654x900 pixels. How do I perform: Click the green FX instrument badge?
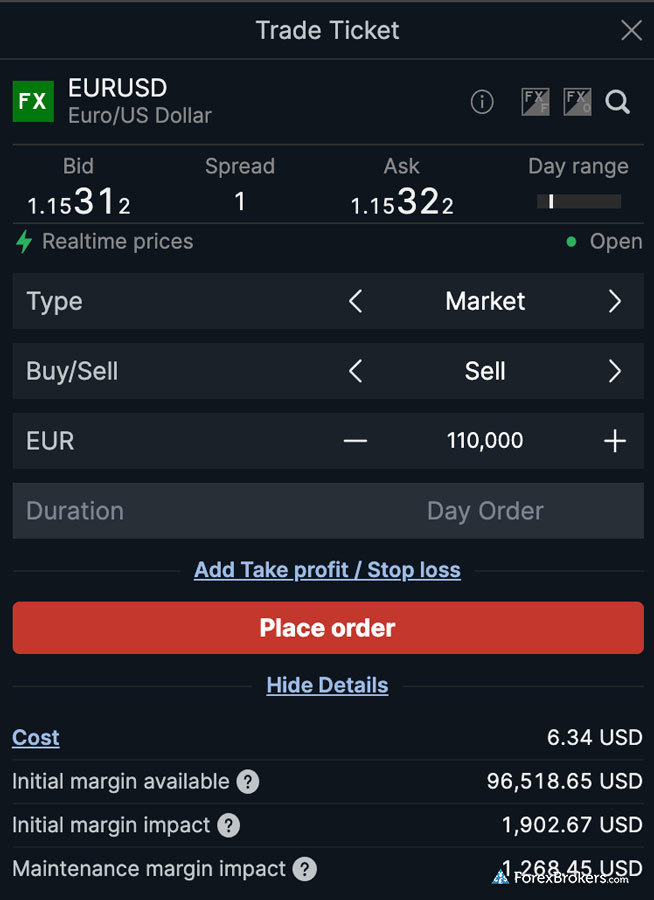click(33, 102)
